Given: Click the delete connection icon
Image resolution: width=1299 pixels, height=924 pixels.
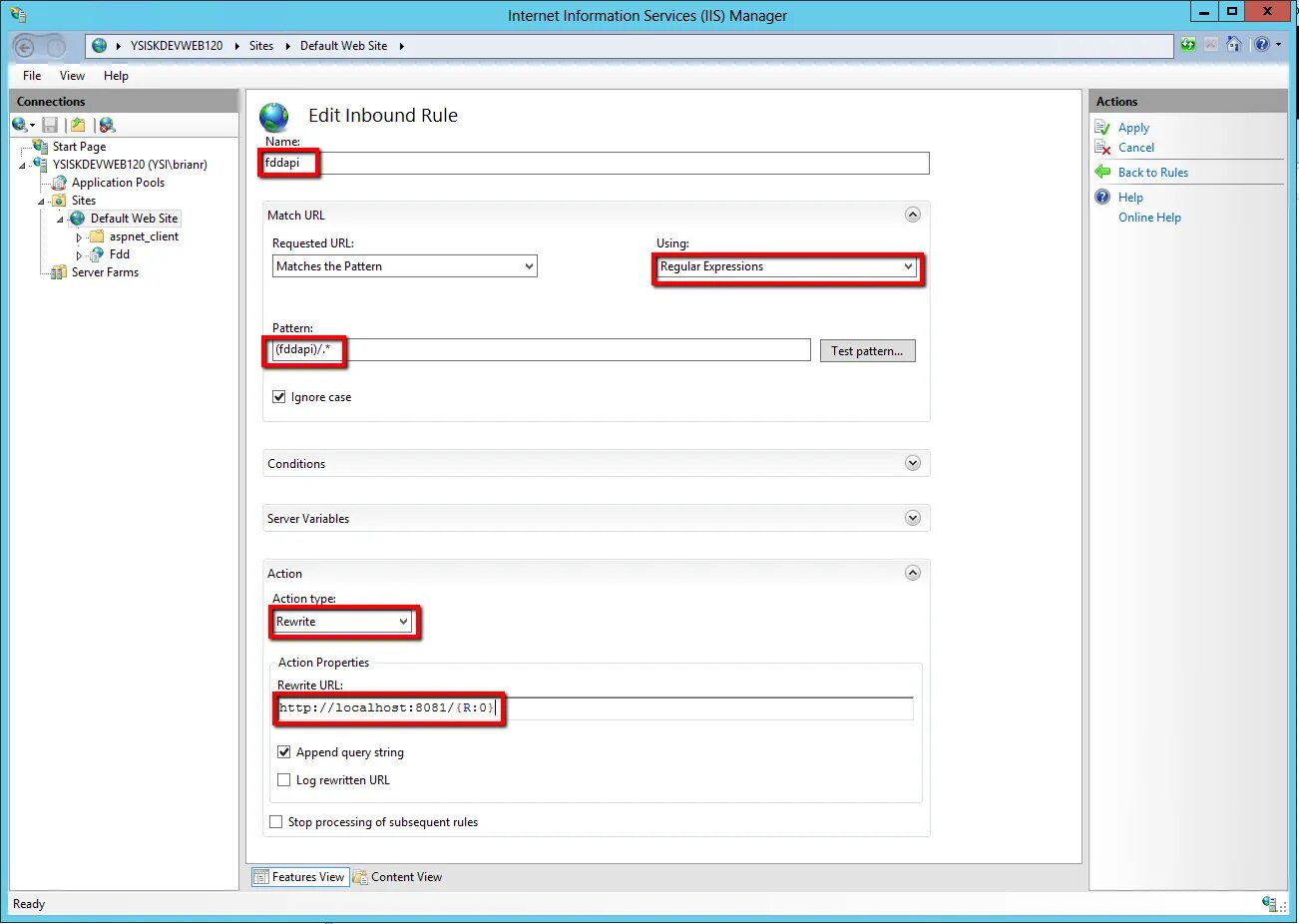Looking at the screenshot, I should pyautogui.click(x=107, y=125).
